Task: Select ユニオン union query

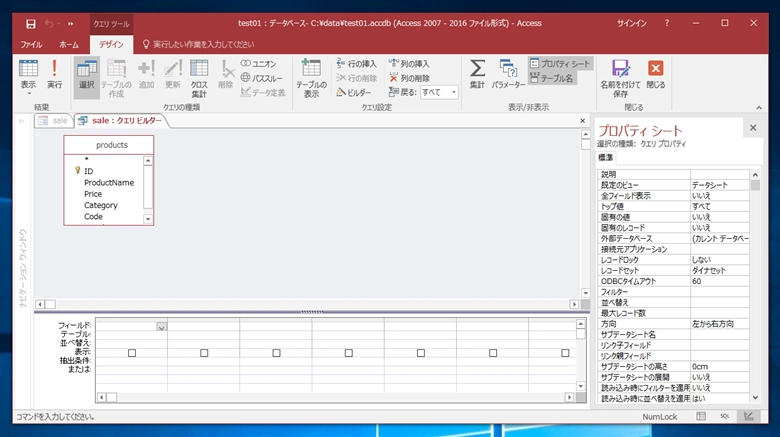Action: point(259,64)
